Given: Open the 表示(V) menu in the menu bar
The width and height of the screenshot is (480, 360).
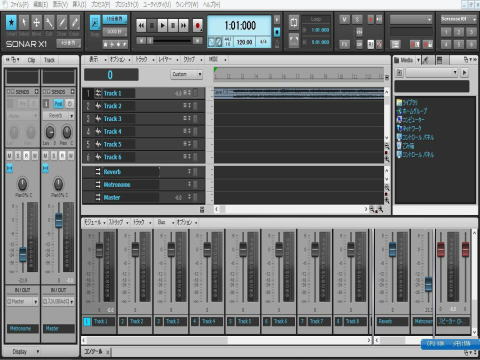Looking at the screenshot, I should pyautogui.click(x=60, y=4).
